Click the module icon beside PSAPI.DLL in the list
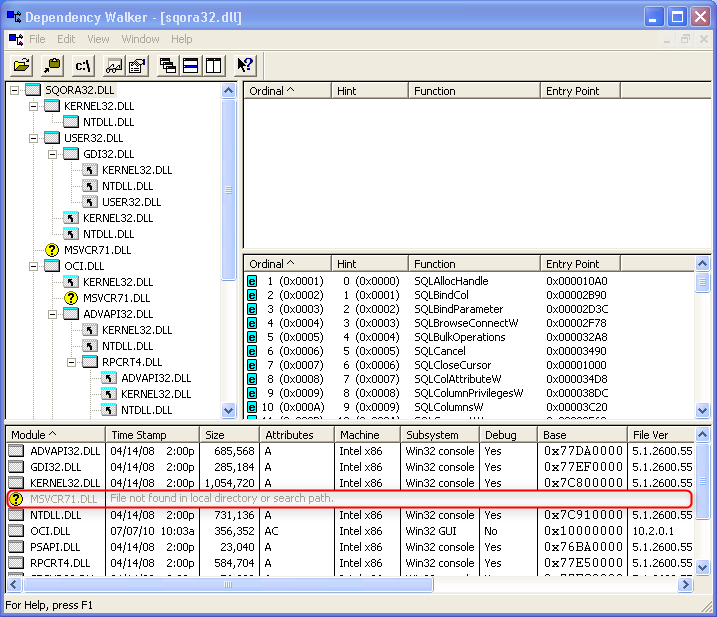The width and height of the screenshot is (717, 617). tap(16, 547)
